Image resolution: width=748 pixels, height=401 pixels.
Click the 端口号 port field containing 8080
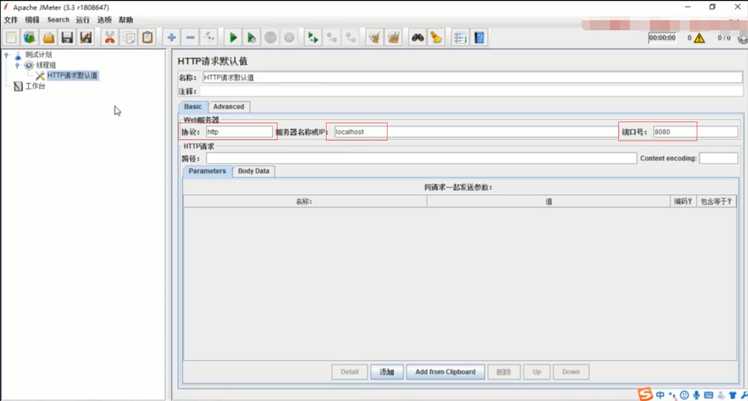(695, 132)
